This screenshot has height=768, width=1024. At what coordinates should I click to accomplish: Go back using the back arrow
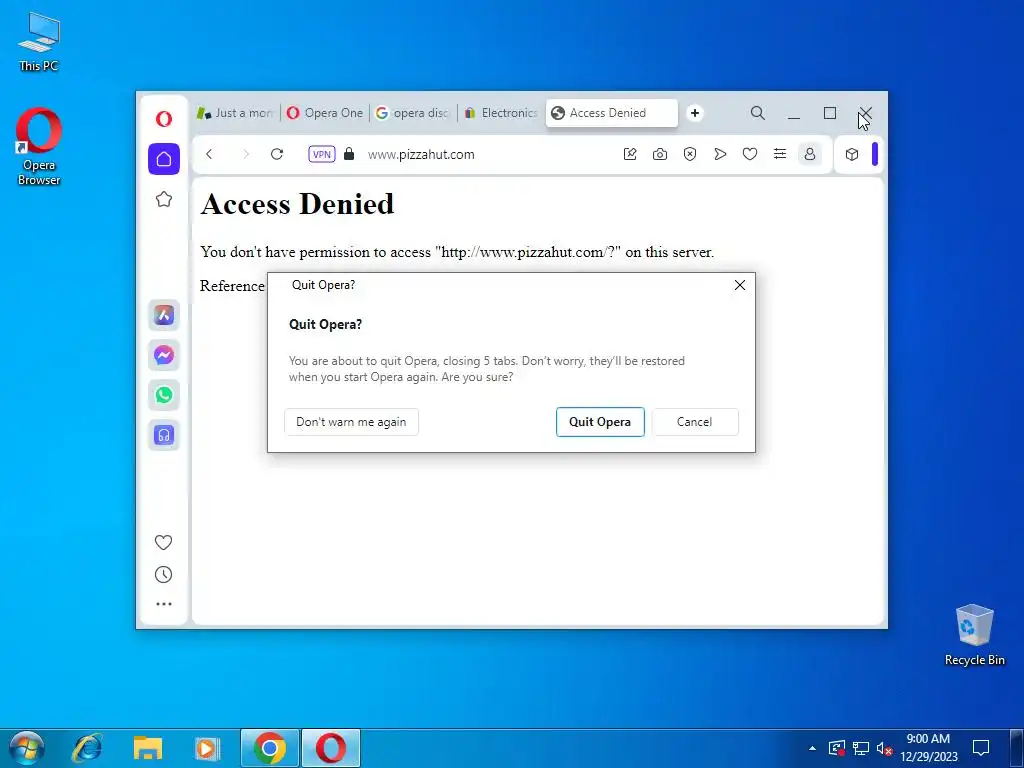click(209, 154)
